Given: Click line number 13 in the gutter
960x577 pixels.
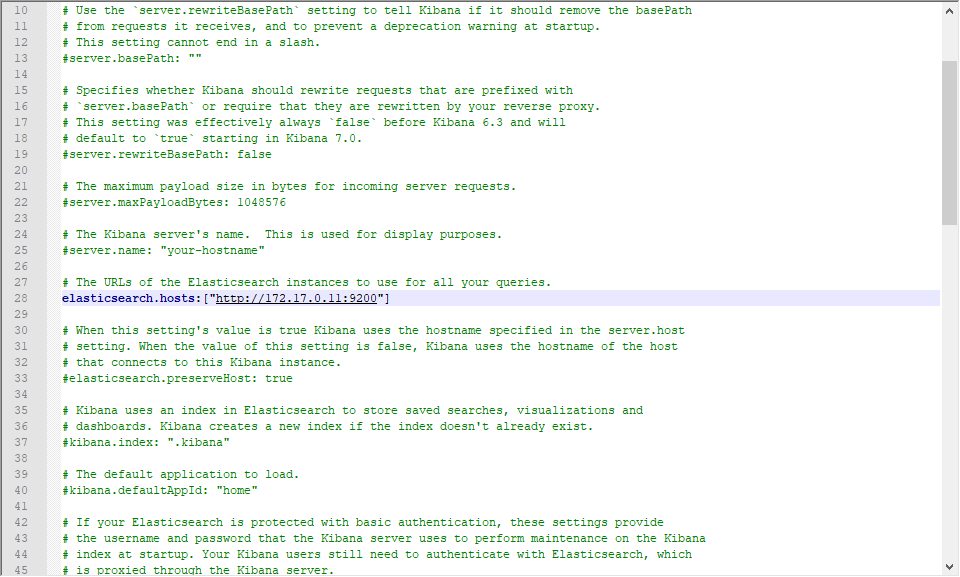Looking at the screenshot, I should point(21,58).
